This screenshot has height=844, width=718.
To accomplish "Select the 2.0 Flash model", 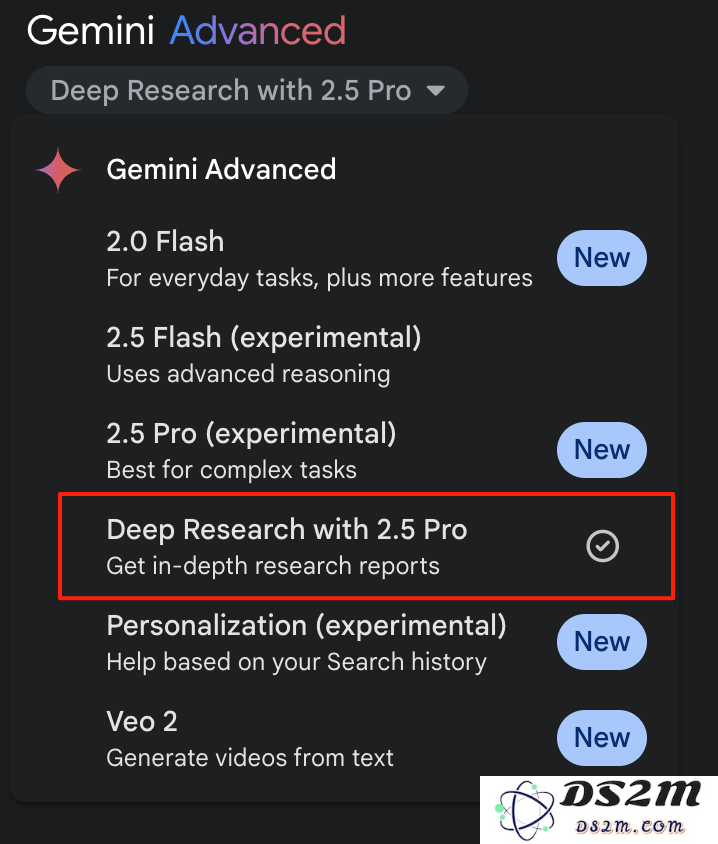I will pyautogui.click(x=366, y=259).
